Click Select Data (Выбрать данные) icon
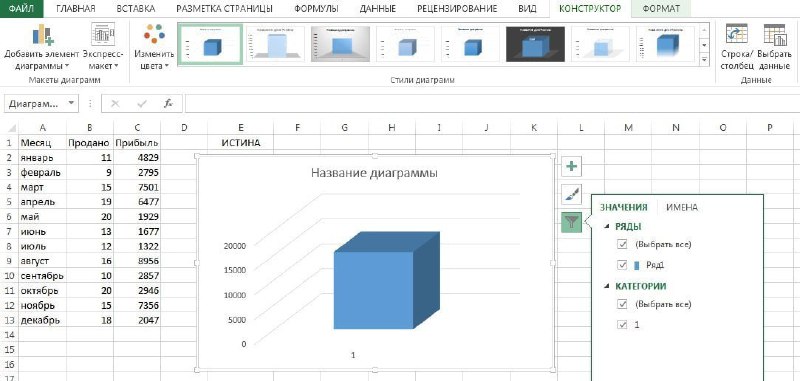The image size is (800, 381). tap(774, 36)
